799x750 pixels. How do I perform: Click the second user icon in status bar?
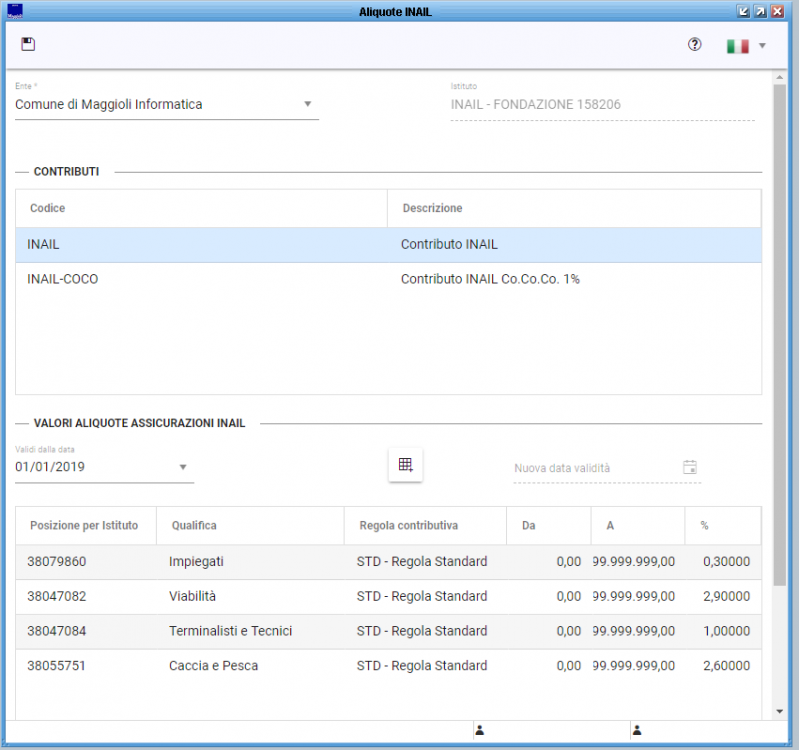coord(636,731)
